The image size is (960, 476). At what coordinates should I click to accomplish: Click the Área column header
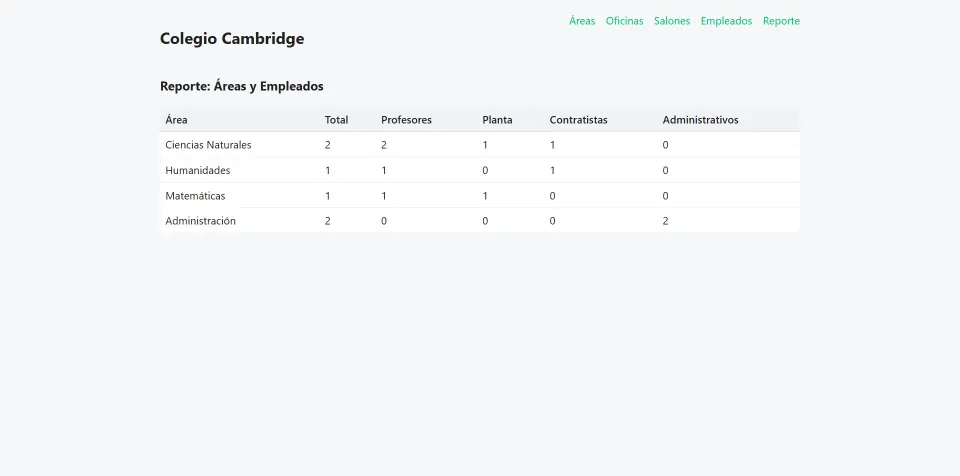click(x=176, y=119)
